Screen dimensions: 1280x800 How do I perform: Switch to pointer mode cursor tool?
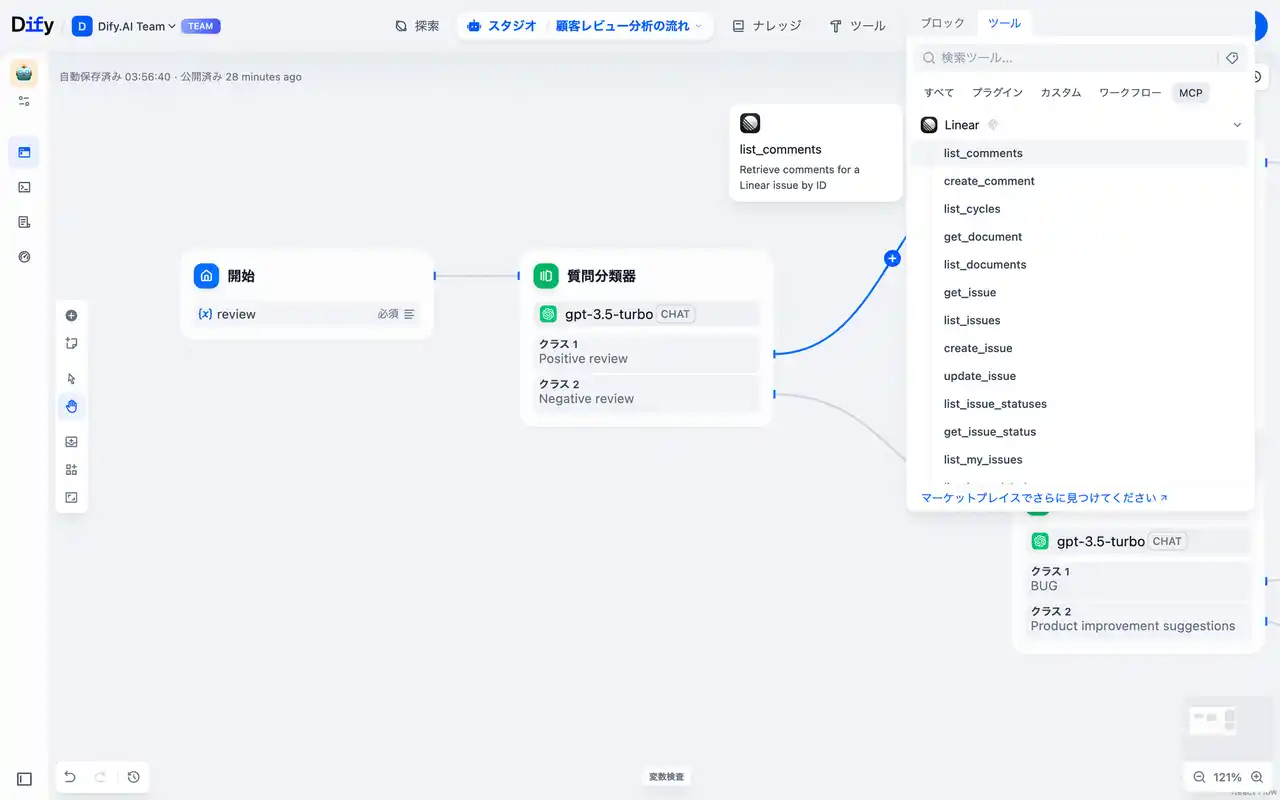coord(71,379)
